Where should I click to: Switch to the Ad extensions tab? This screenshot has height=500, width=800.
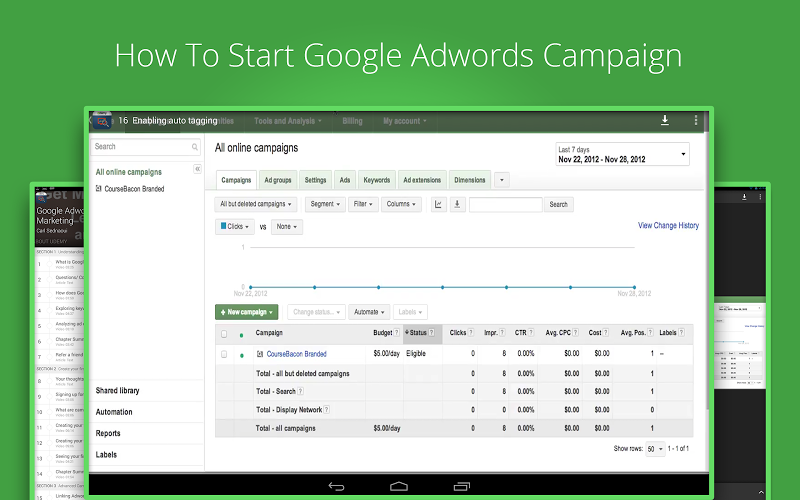pos(422,180)
